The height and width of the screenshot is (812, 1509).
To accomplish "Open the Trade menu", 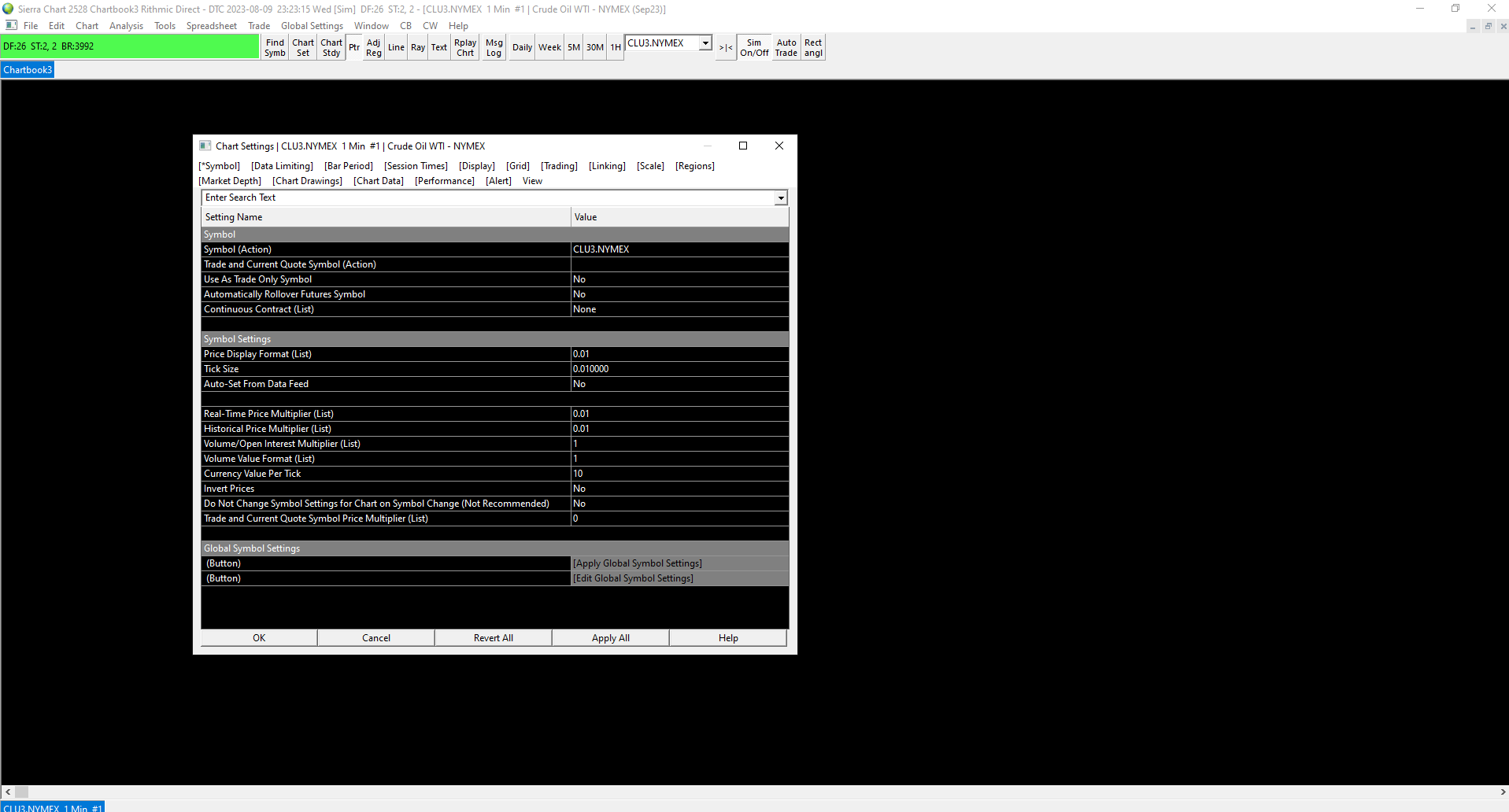I will [x=259, y=26].
